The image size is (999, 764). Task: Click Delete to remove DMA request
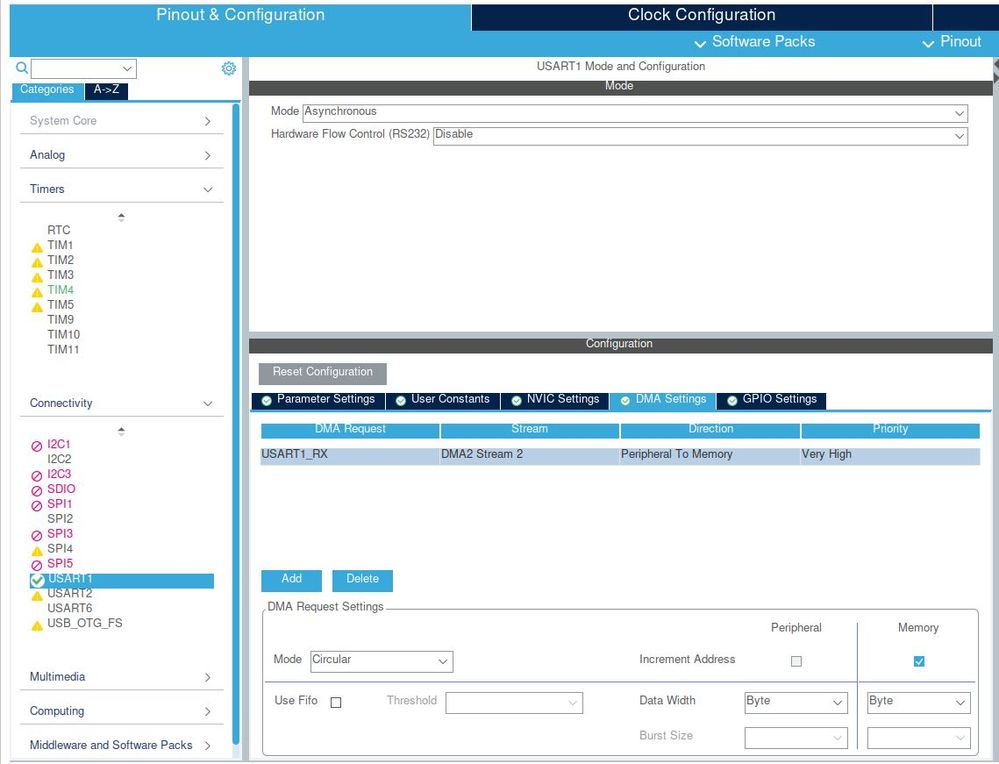coord(363,580)
